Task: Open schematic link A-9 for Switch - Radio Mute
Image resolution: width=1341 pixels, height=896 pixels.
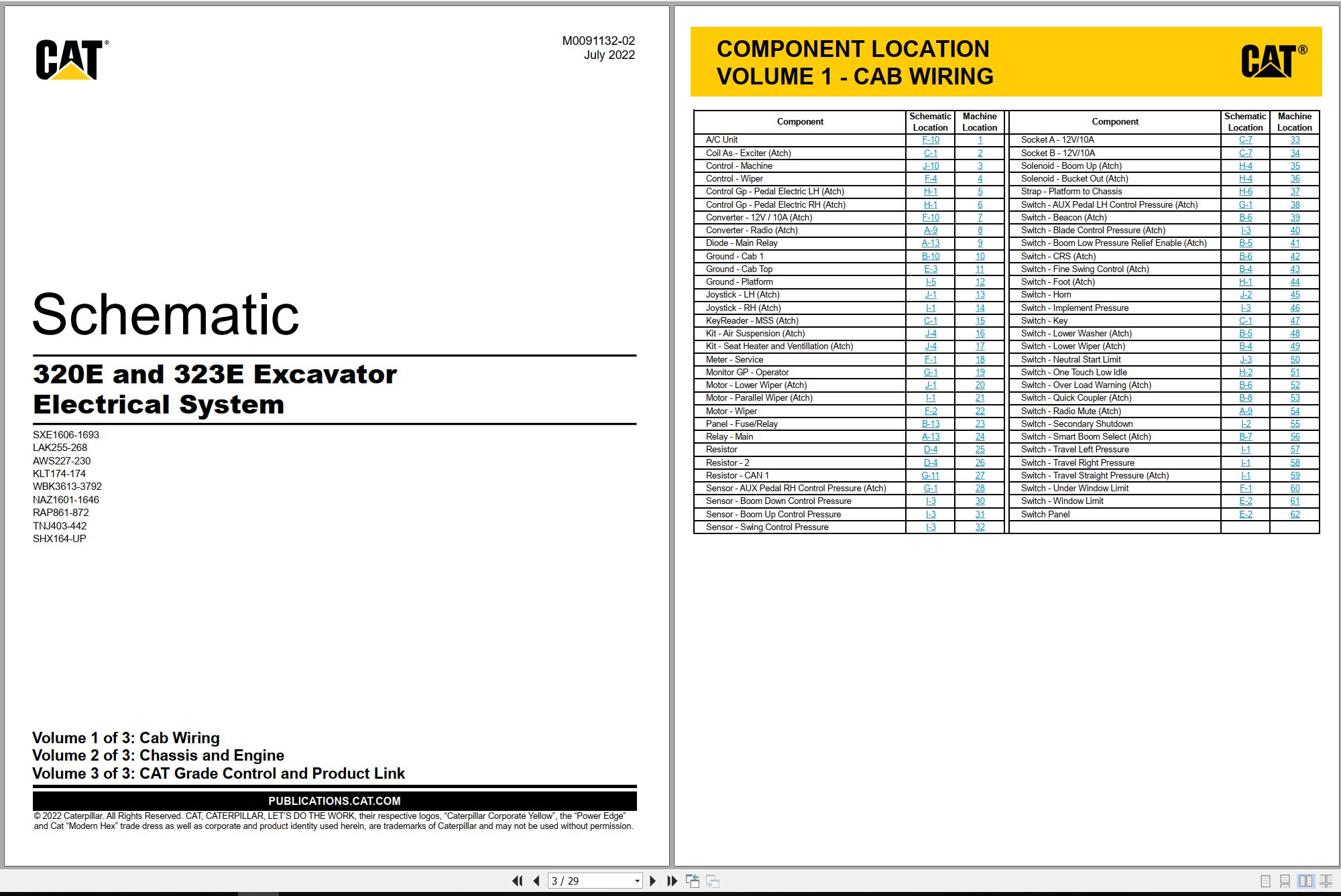Action: click(x=1245, y=411)
